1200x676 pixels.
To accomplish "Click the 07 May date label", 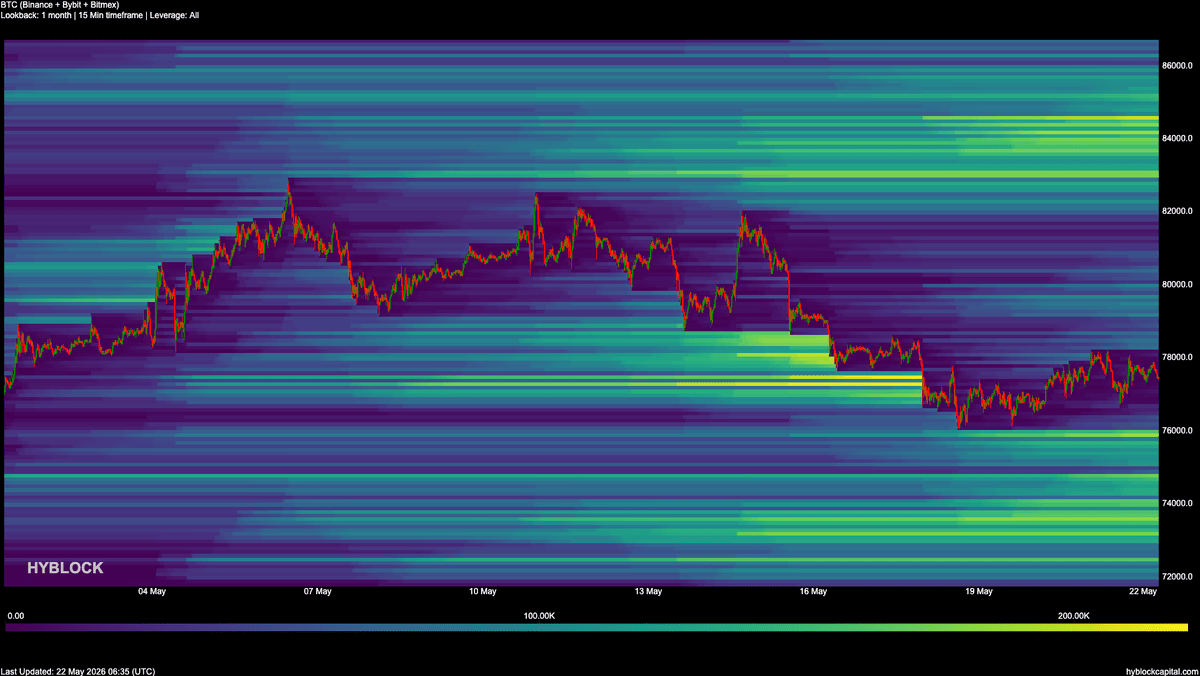I will click(317, 591).
